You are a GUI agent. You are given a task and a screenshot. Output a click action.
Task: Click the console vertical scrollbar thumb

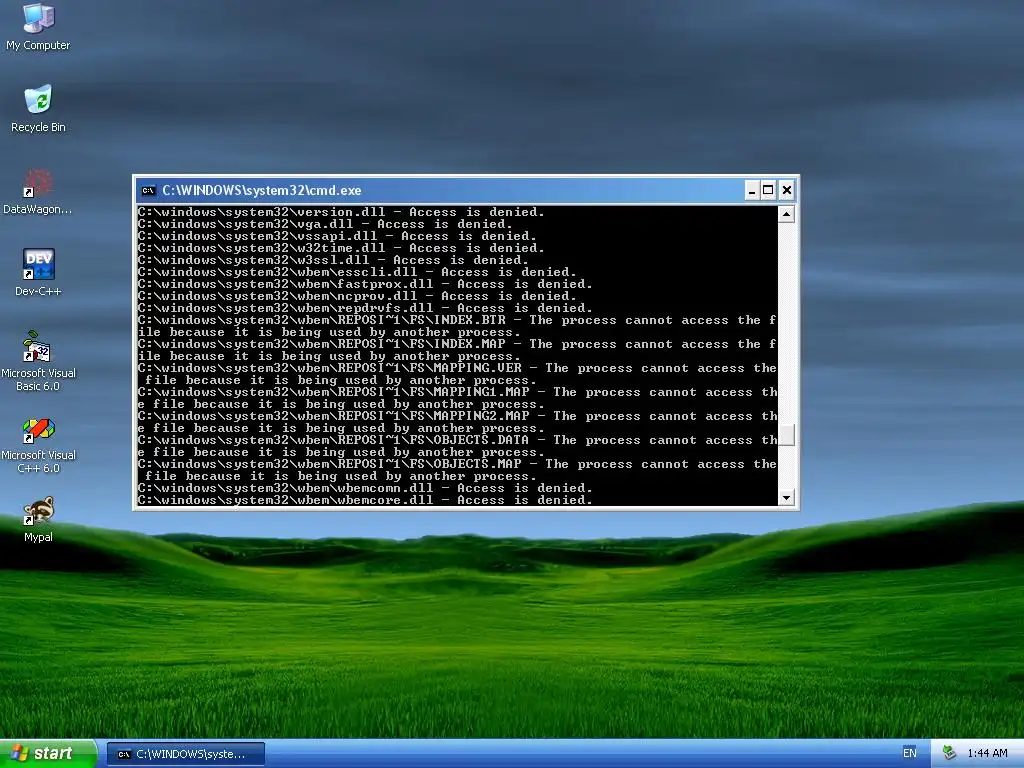point(786,435)
